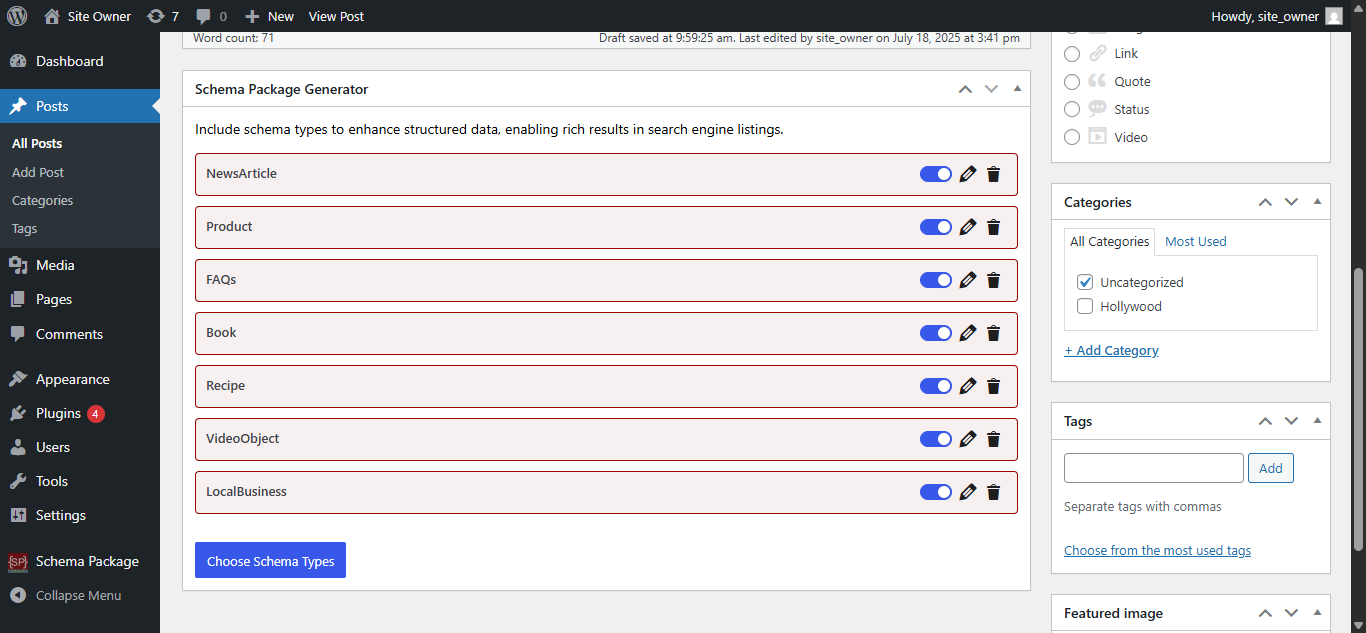Viewport: 1366px width, 633px height.
Task: Edit the Book schema with pencil icon
Action: (x=967, y=333)
